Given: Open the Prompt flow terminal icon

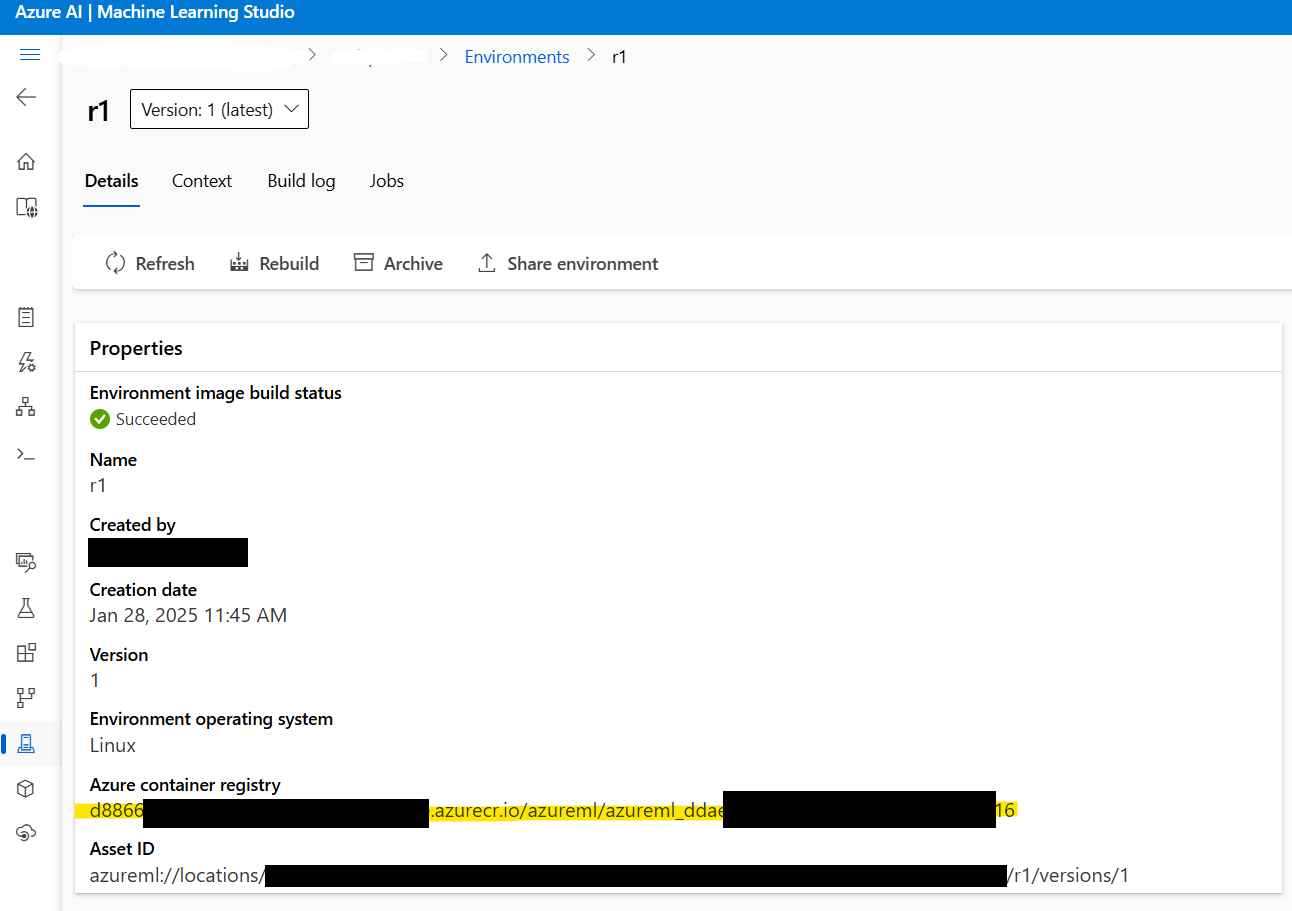Looking at the screenshot, I should click(27, 454).
